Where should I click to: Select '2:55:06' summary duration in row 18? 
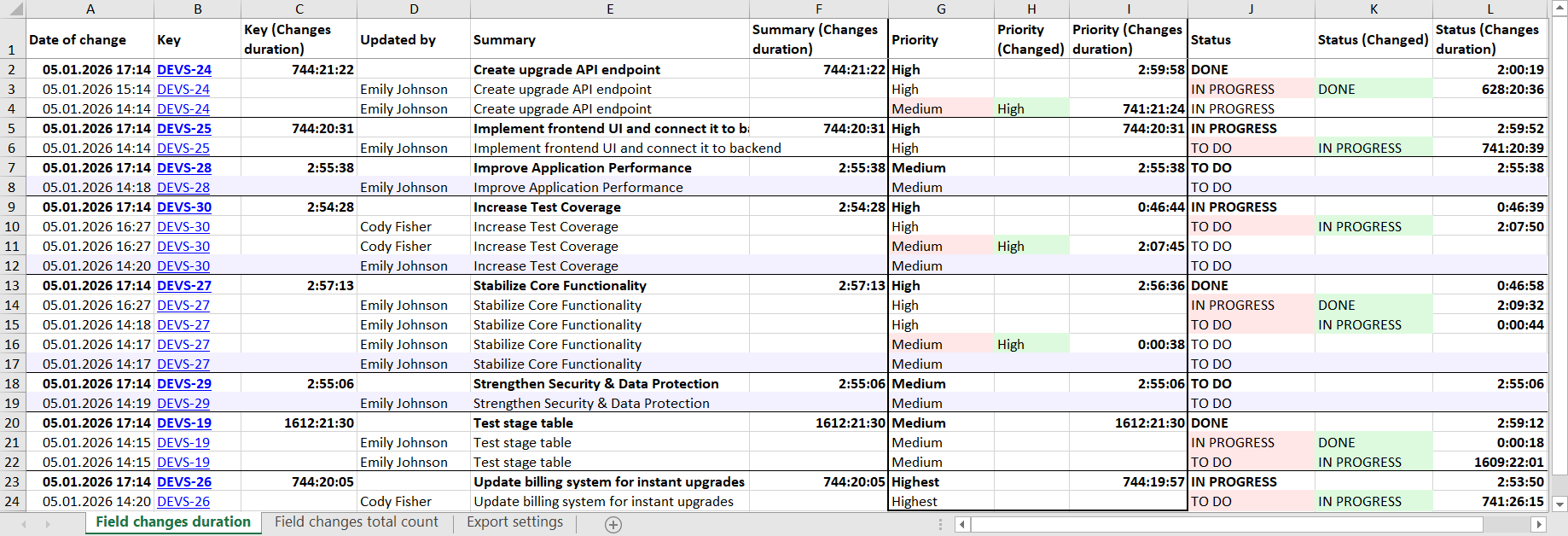pyautogui.click(x=819, y=384)
